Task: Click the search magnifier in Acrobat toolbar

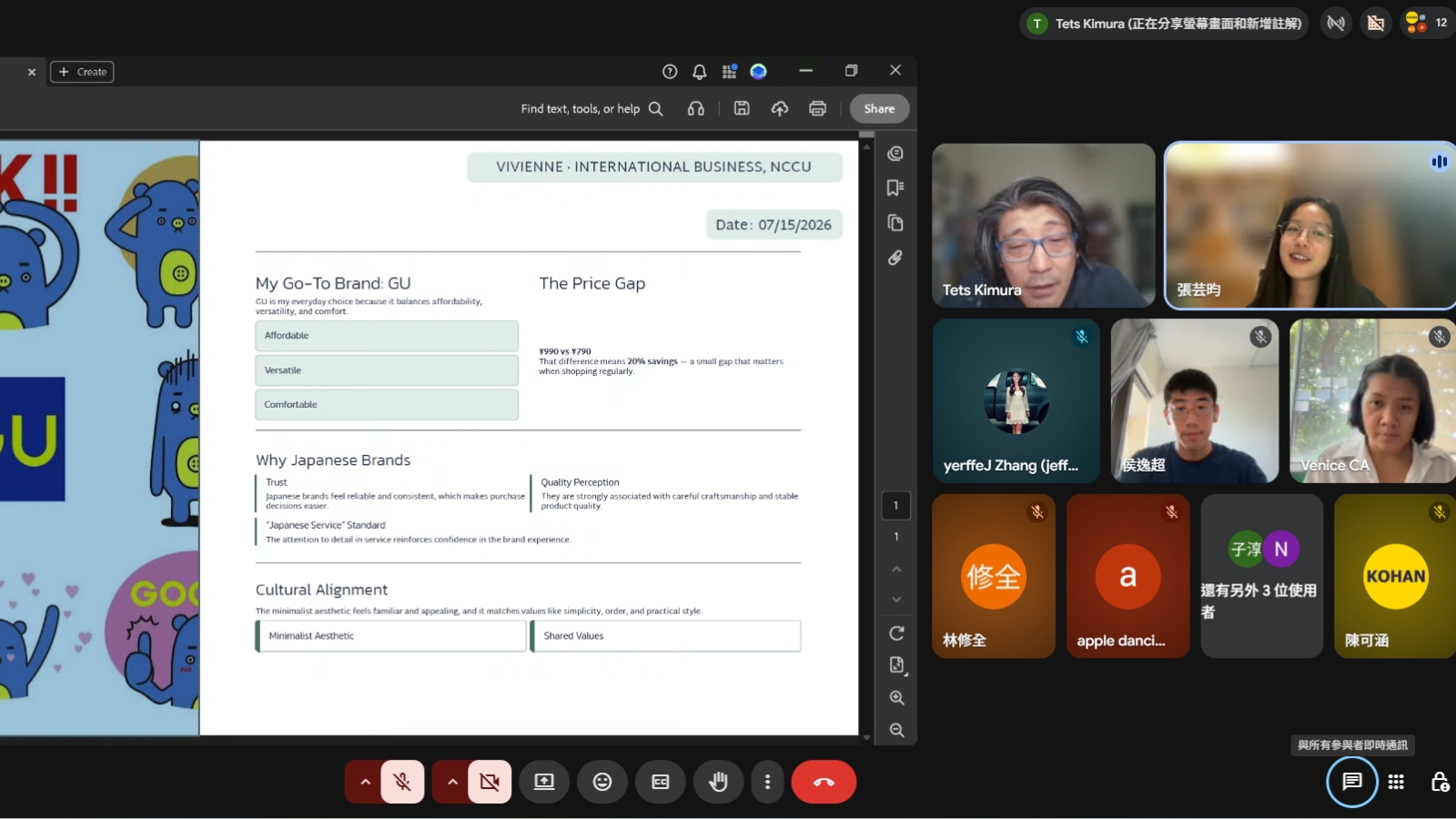Action: (x=655, y=108)
